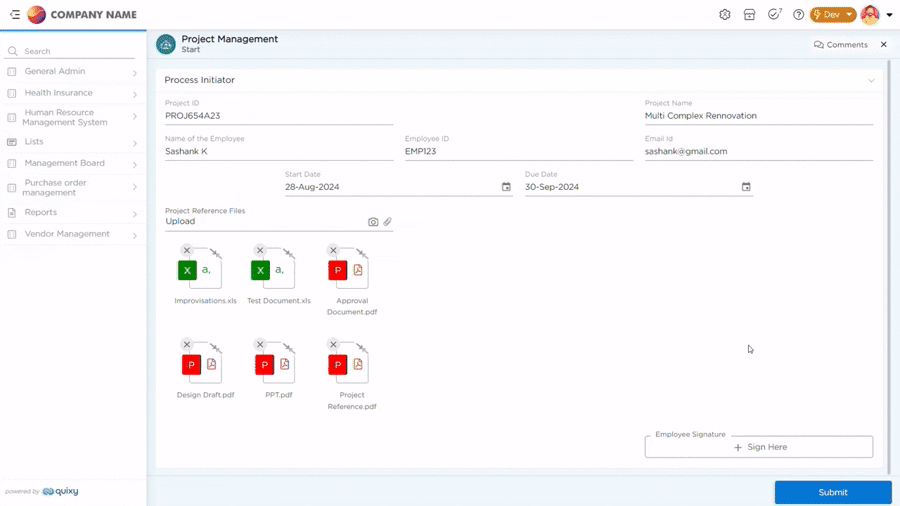Click the Submit button
The height and width of the screenshot is (506, 900).
832,492
